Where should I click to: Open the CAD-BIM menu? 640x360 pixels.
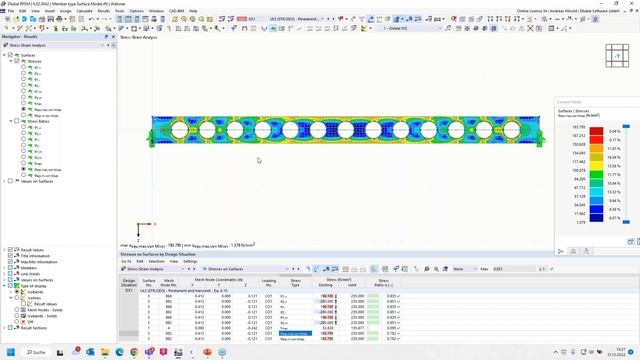[176, 11]
